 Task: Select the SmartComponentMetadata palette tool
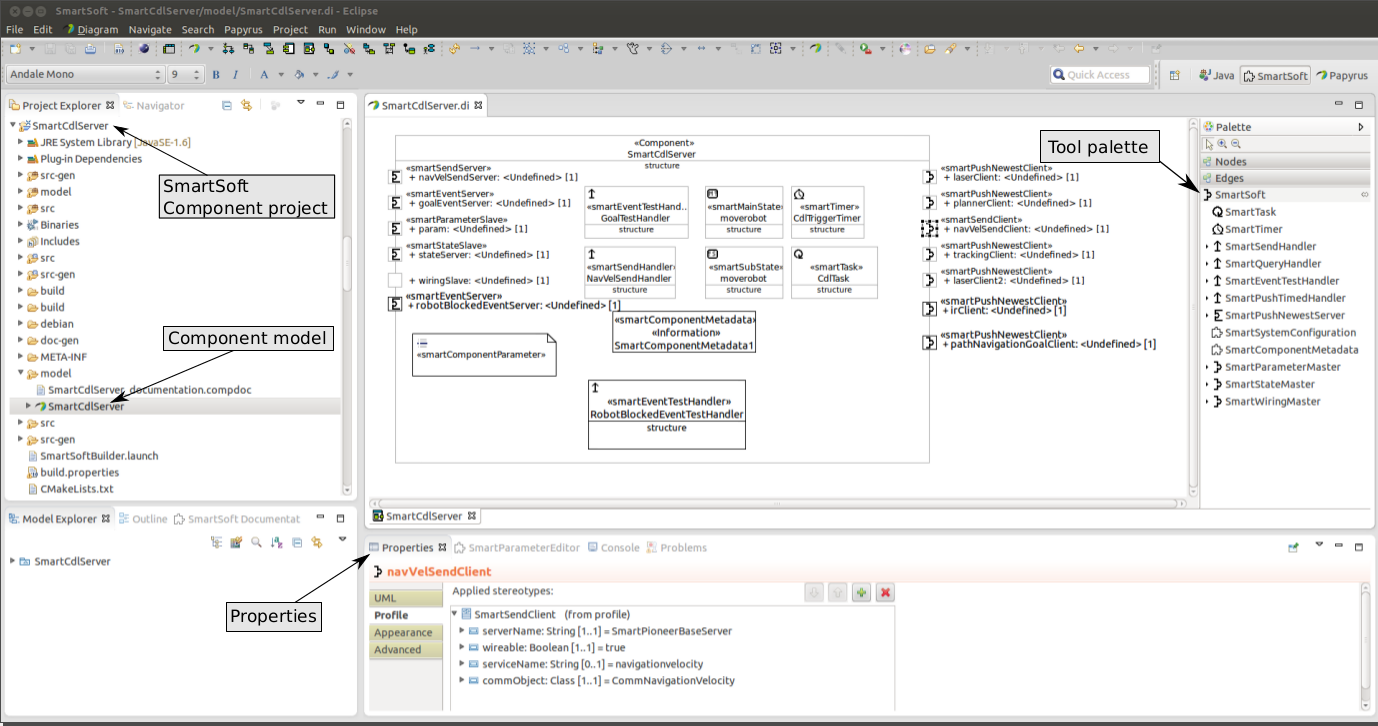[x=1283, y=350]
